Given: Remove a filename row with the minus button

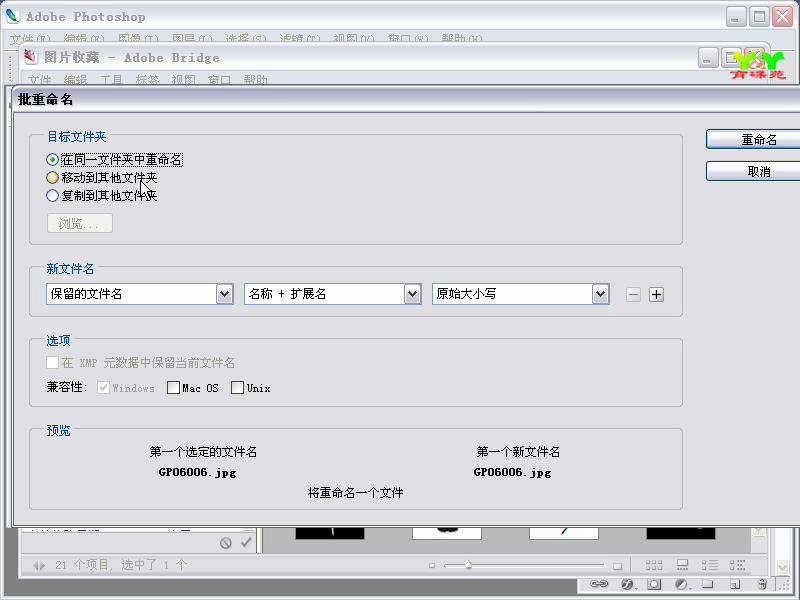Looking at the screenshot, I should tap(633, 294).
